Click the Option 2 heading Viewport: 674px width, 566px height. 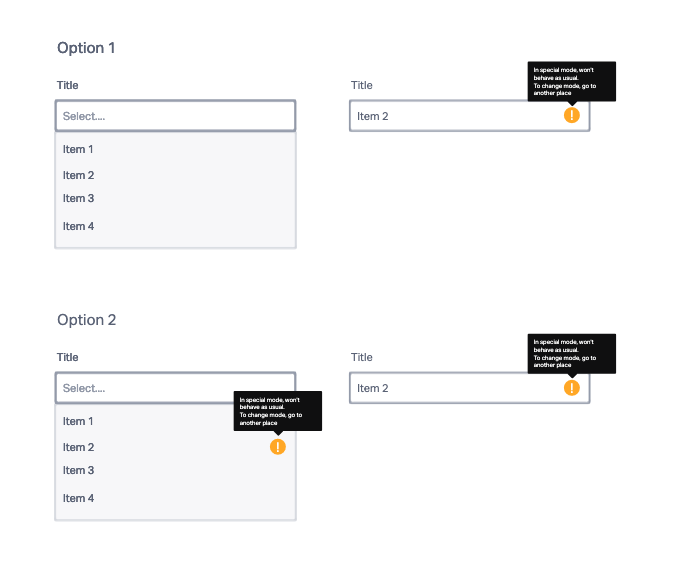point(86,320)
